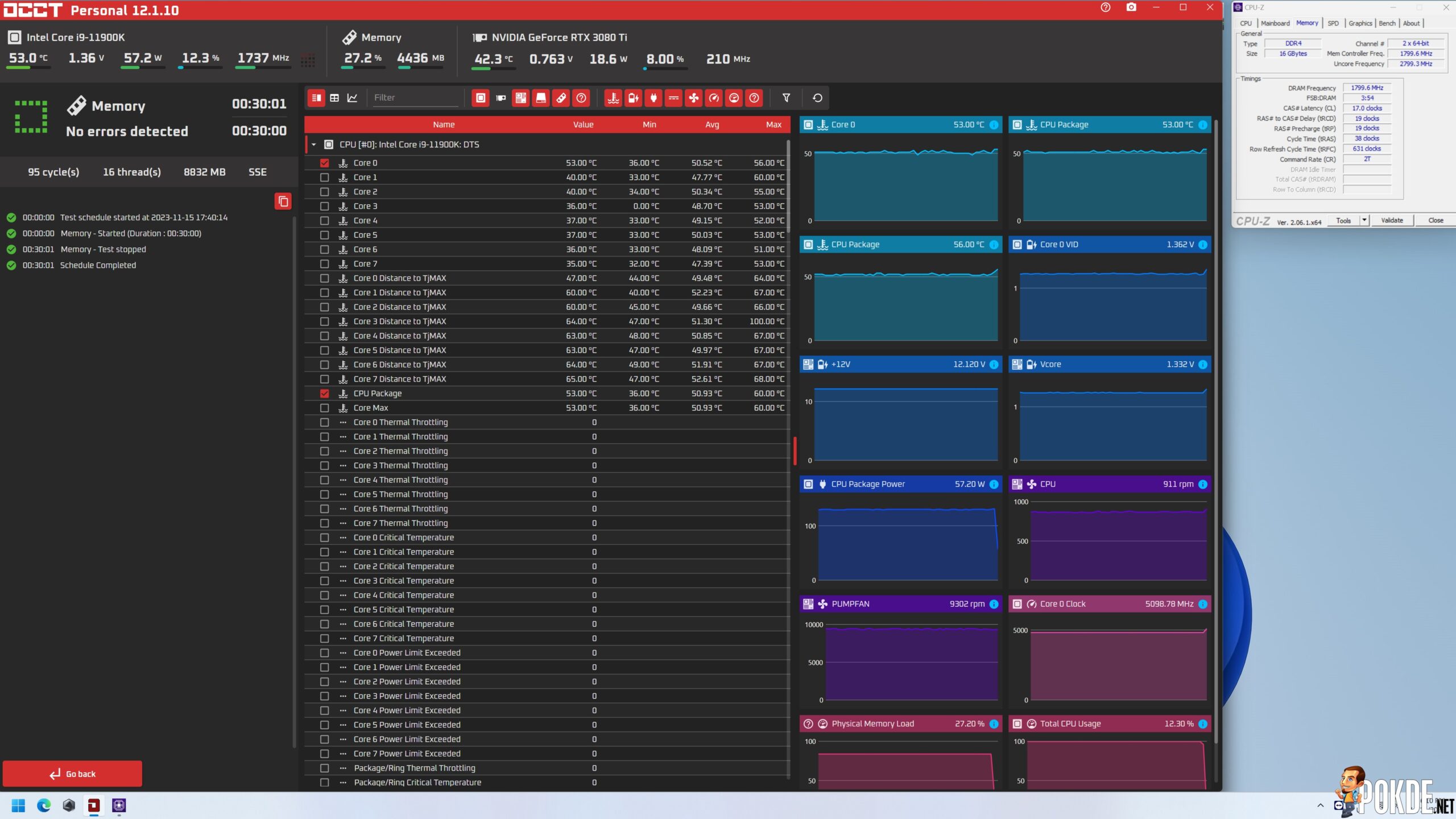Toggle the usage gauge sensor filter
The image size is (1456, 819).
pyautogui.click(x=734, y=98)
